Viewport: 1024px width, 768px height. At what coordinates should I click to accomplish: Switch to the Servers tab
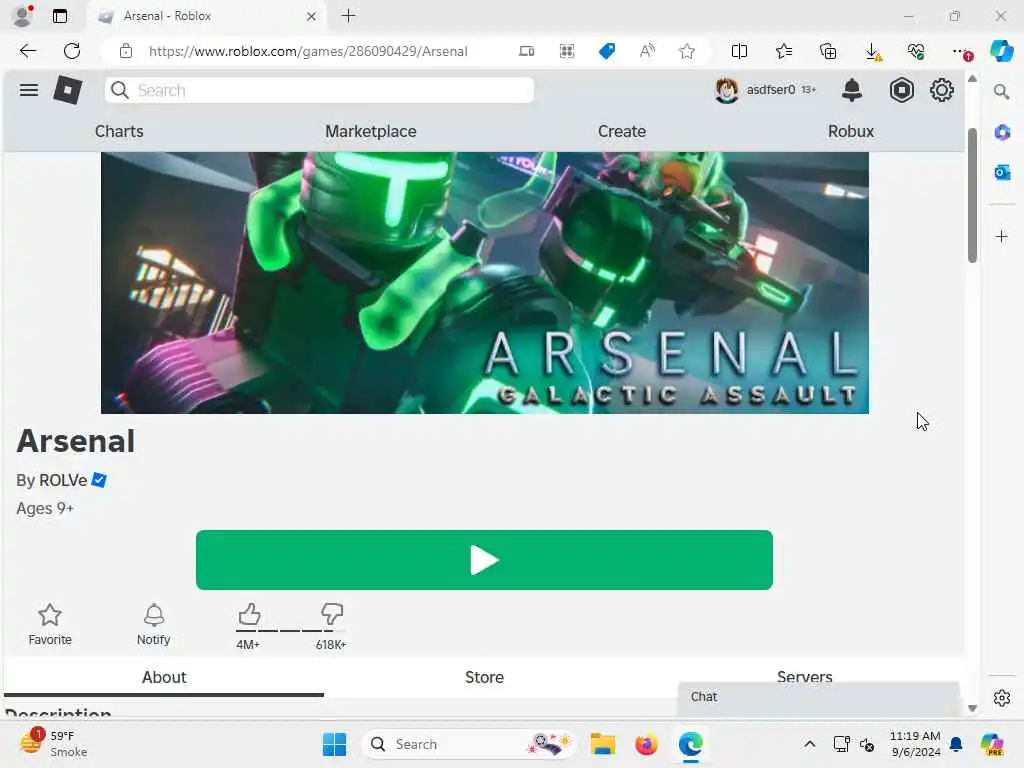coord(804,676)
